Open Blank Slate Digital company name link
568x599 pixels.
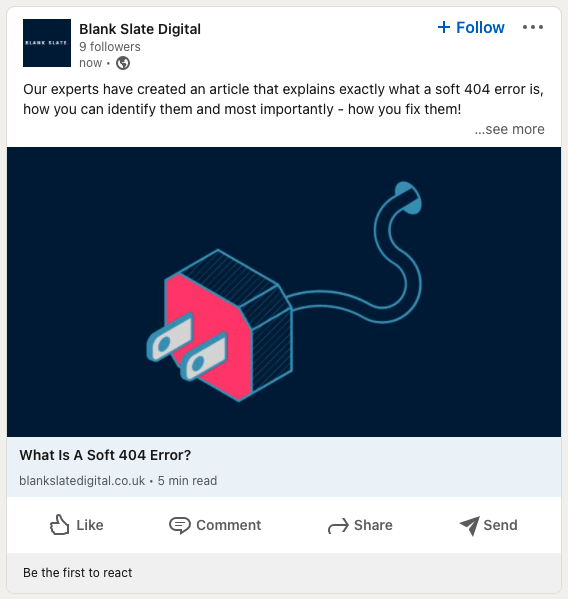click(x=140, y=29)
